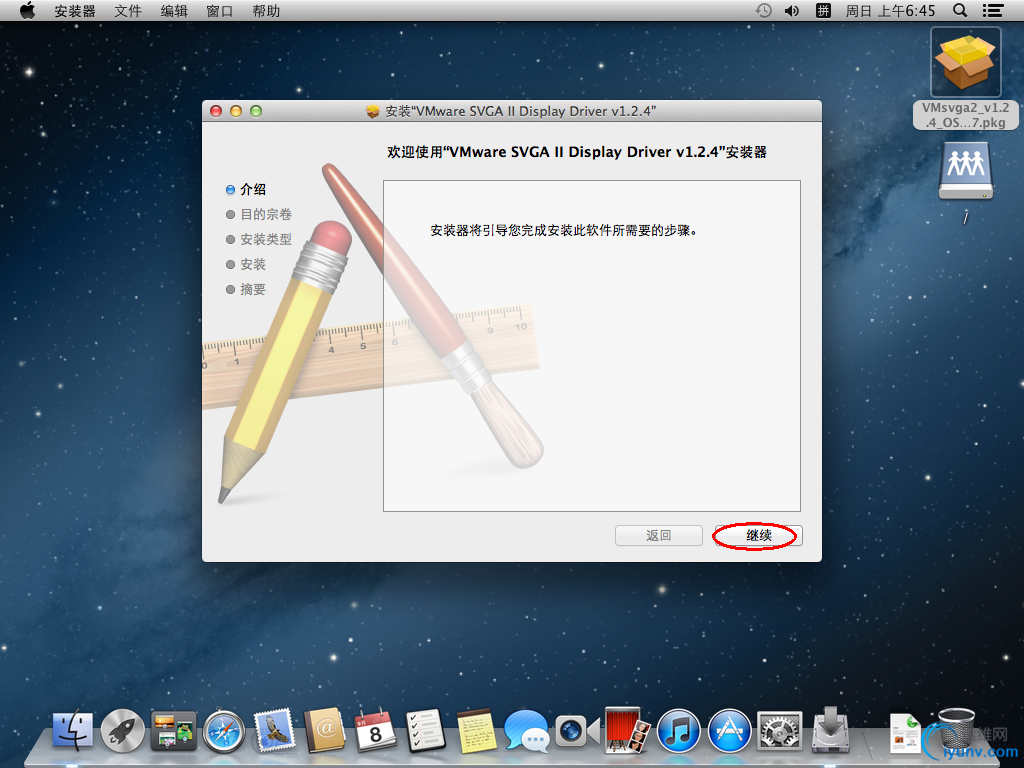Open the Apple menu
The image size is (1024, 768).
(27, 10)
